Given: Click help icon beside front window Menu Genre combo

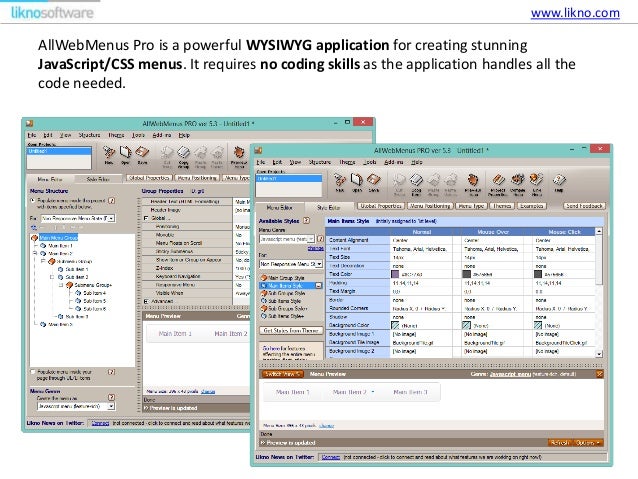Looking at the screenshot, I should [x=320, y=238].
